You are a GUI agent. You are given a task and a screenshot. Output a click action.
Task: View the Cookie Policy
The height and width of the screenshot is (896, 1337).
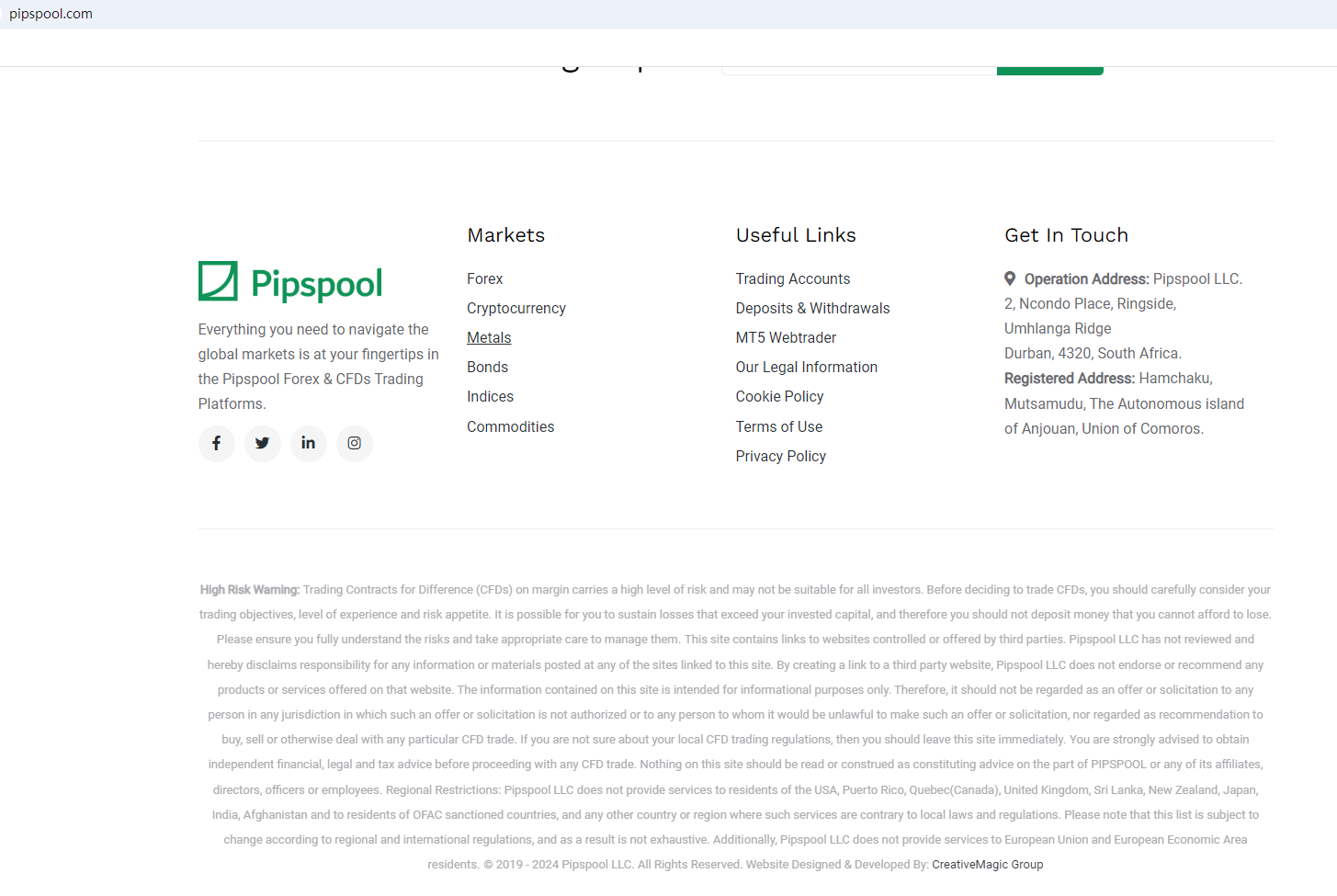click(779, 396)
